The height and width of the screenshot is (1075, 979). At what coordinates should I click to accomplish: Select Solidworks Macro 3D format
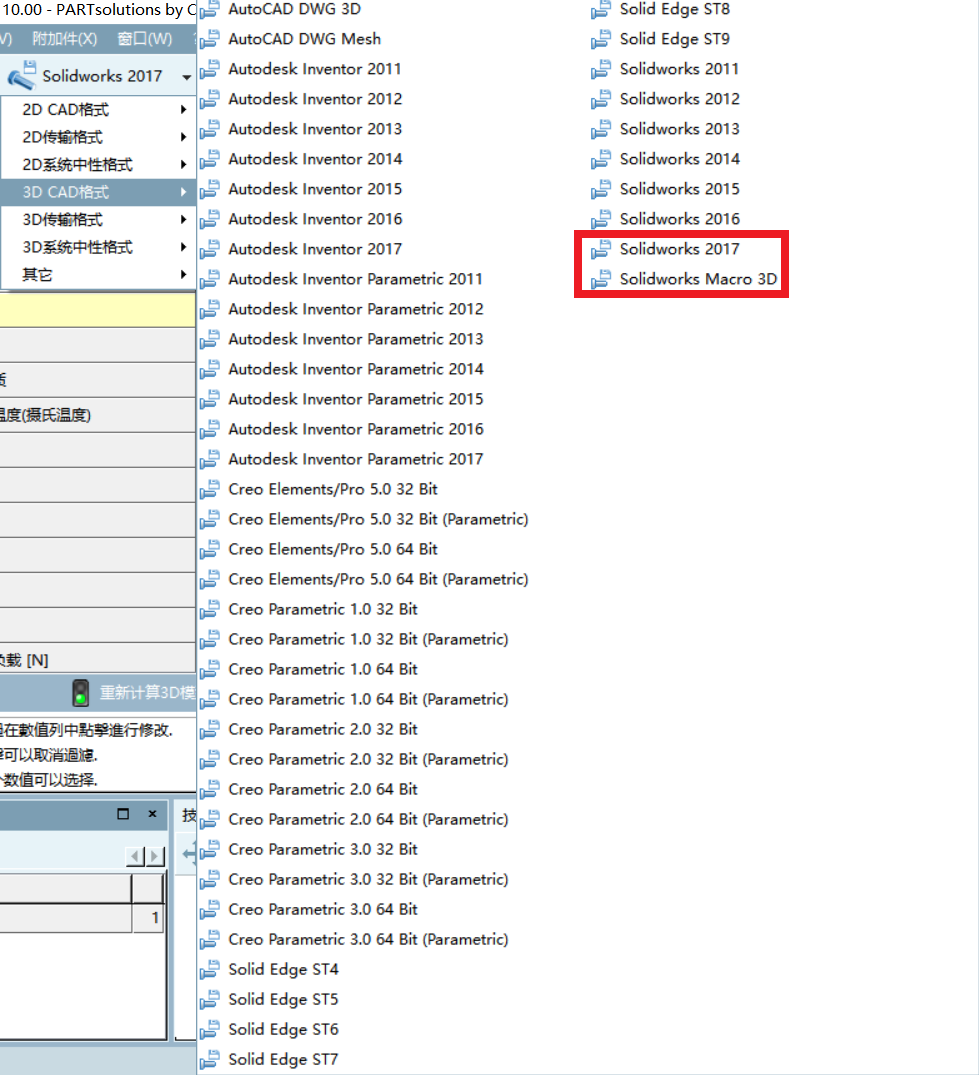click(698, 279)
